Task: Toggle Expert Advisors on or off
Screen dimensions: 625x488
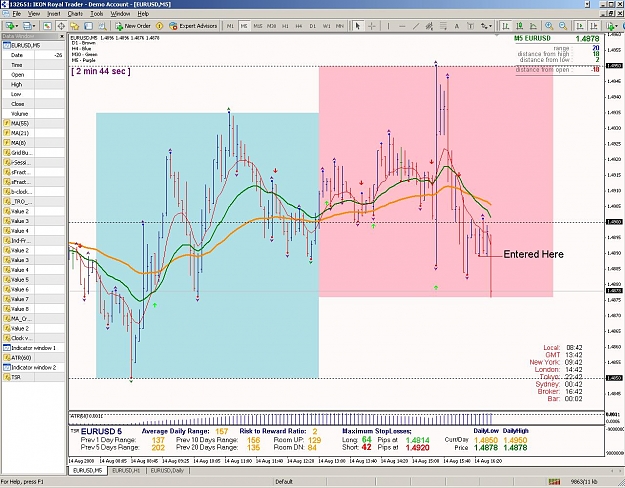Action: 193,26
